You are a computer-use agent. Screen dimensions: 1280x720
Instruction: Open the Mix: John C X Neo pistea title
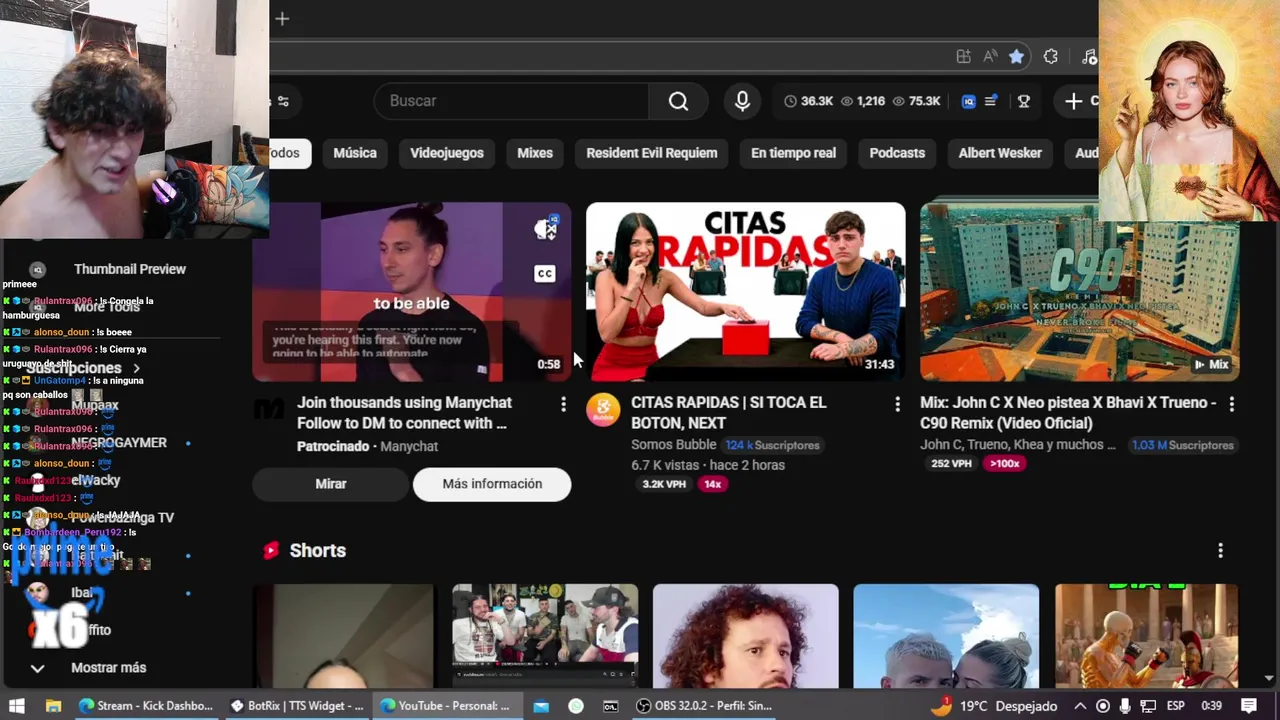[x=1068, y=413]
